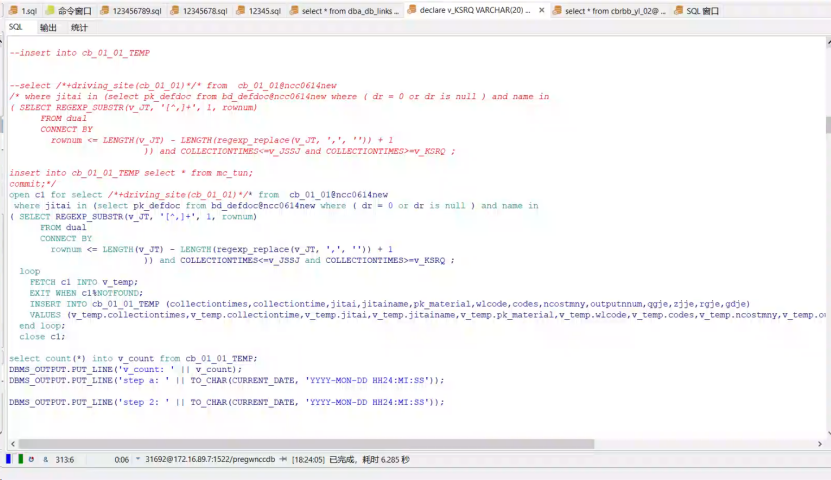The image size is (831, 480).
Task: Open the select * from dba_db_links tab
Action: (344, 11)
